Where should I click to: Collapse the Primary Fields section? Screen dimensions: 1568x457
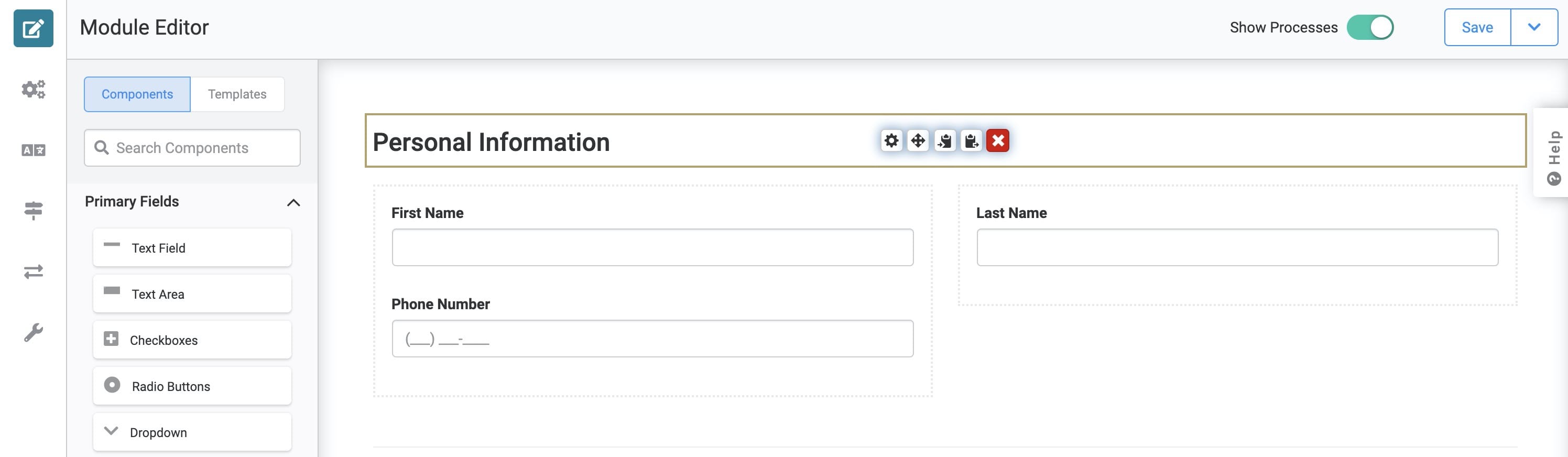pyautogui.click(x=293, y=202)
